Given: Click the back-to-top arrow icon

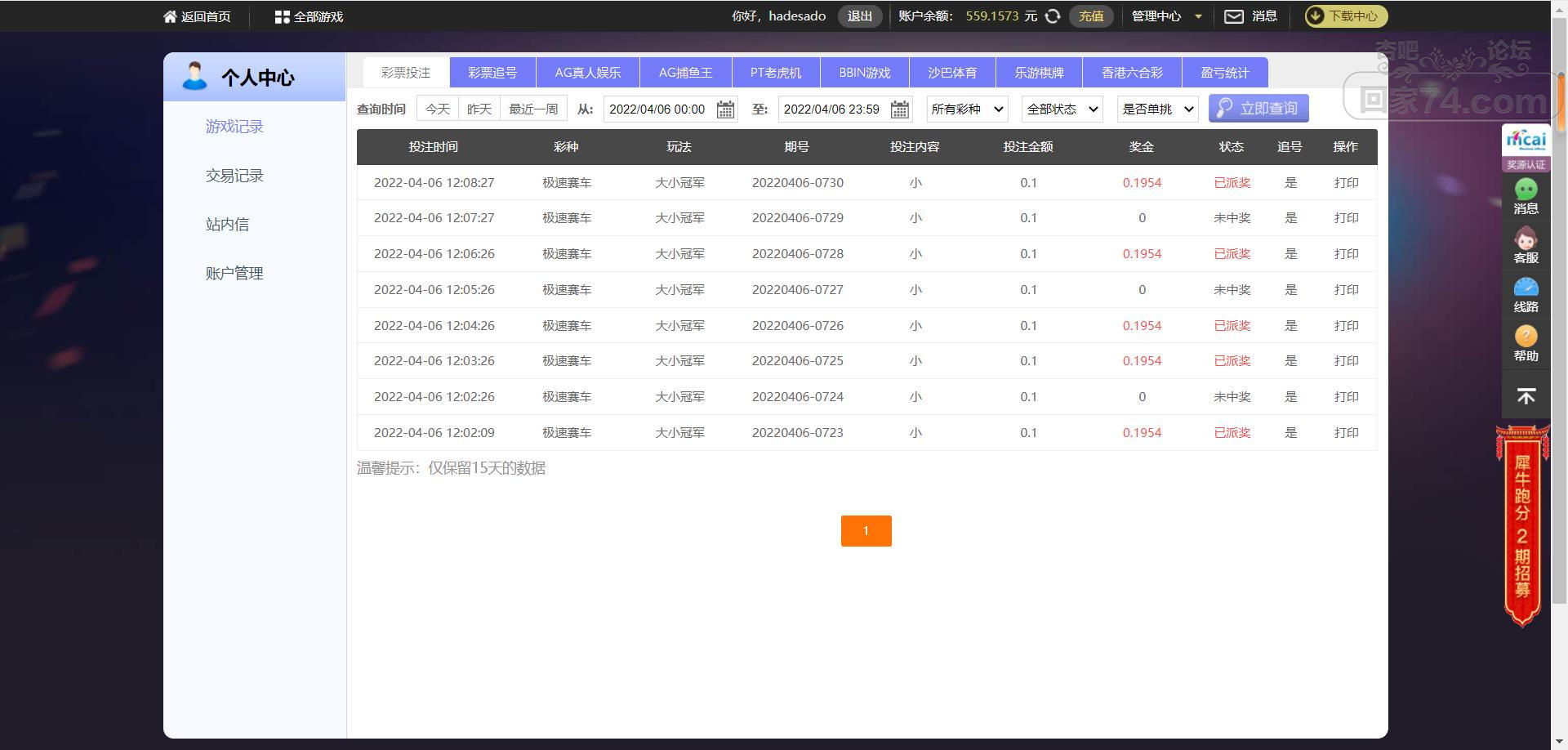Looking at the screenshot, I should pyautogui.click(x=1526, y=397).
